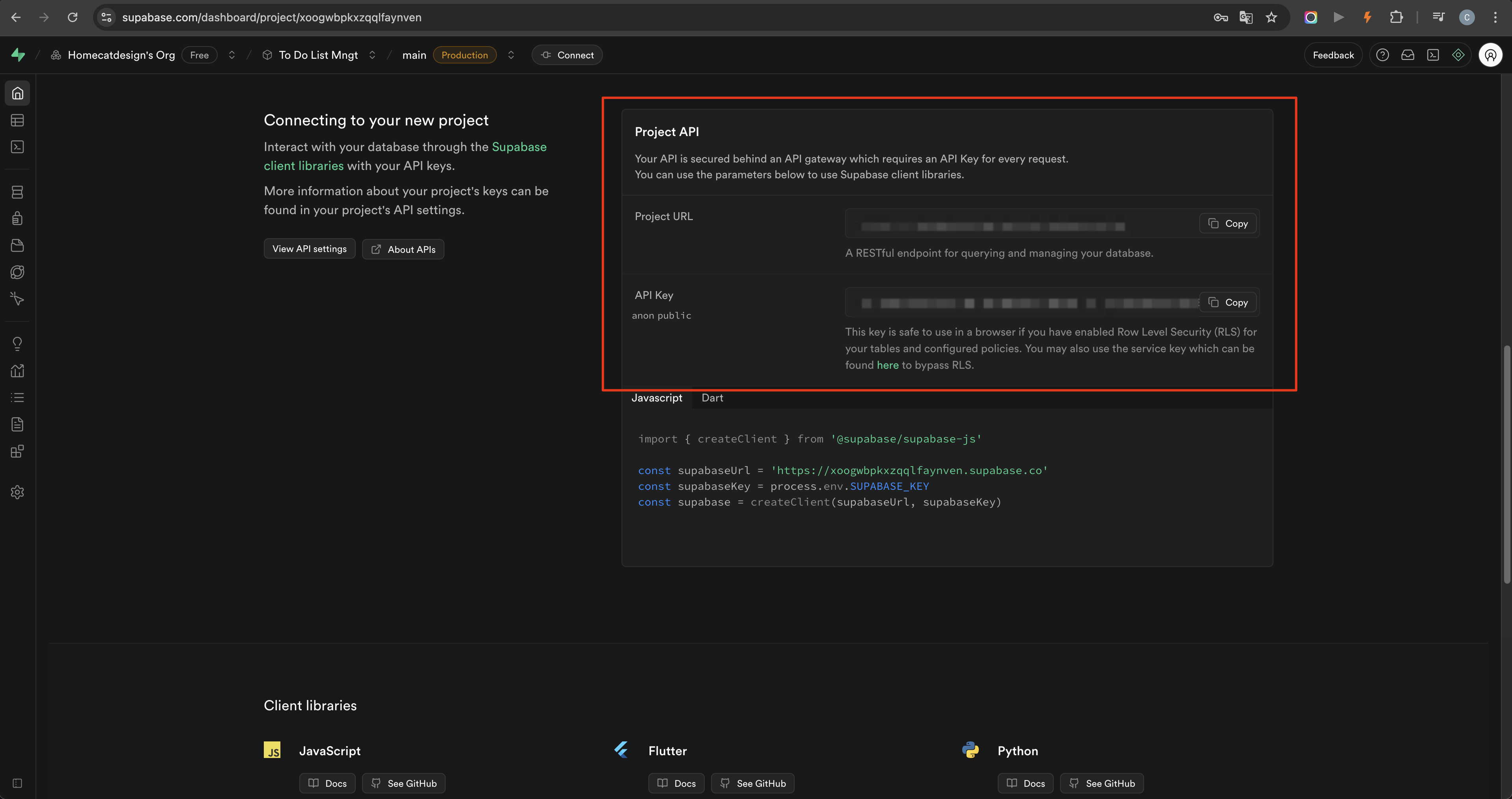Image resolution: width=1512 pixels, height=799 pixels.
Task: Open the Edge Functions sidebar icon
Action: coord(18,273)
